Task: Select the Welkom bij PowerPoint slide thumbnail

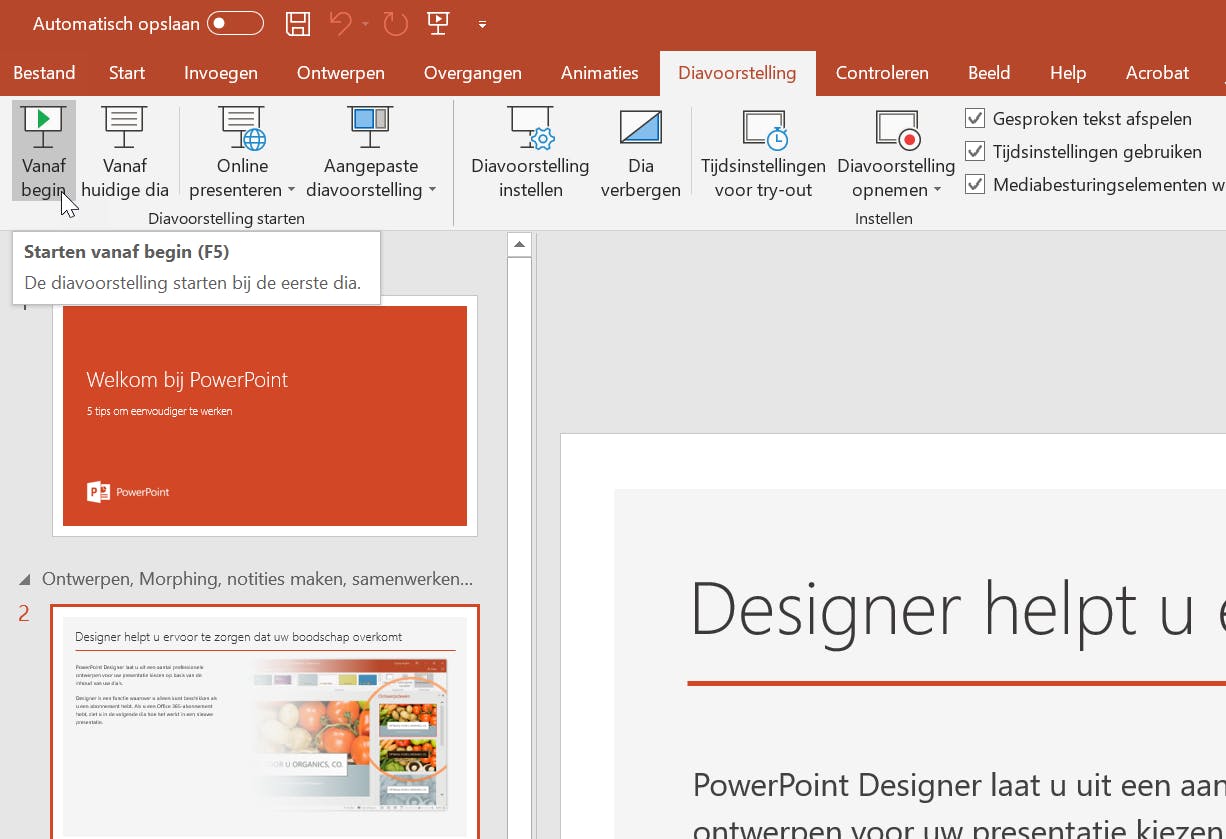Action: pos(265,416)
